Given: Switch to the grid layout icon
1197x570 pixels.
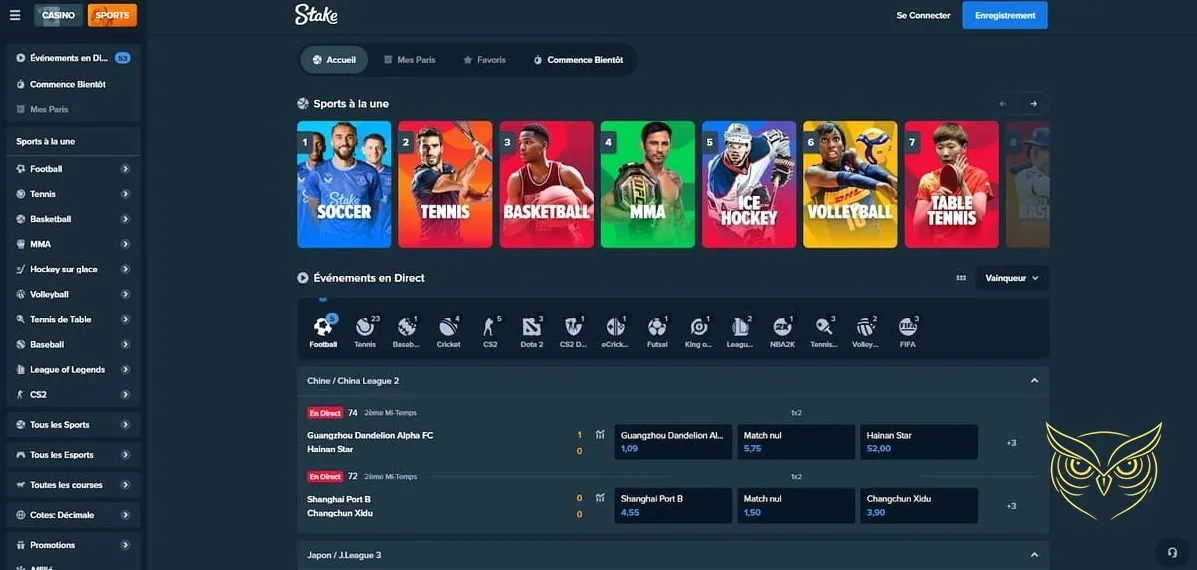Looking at the screenshot, I should click(x=961, y=278).
